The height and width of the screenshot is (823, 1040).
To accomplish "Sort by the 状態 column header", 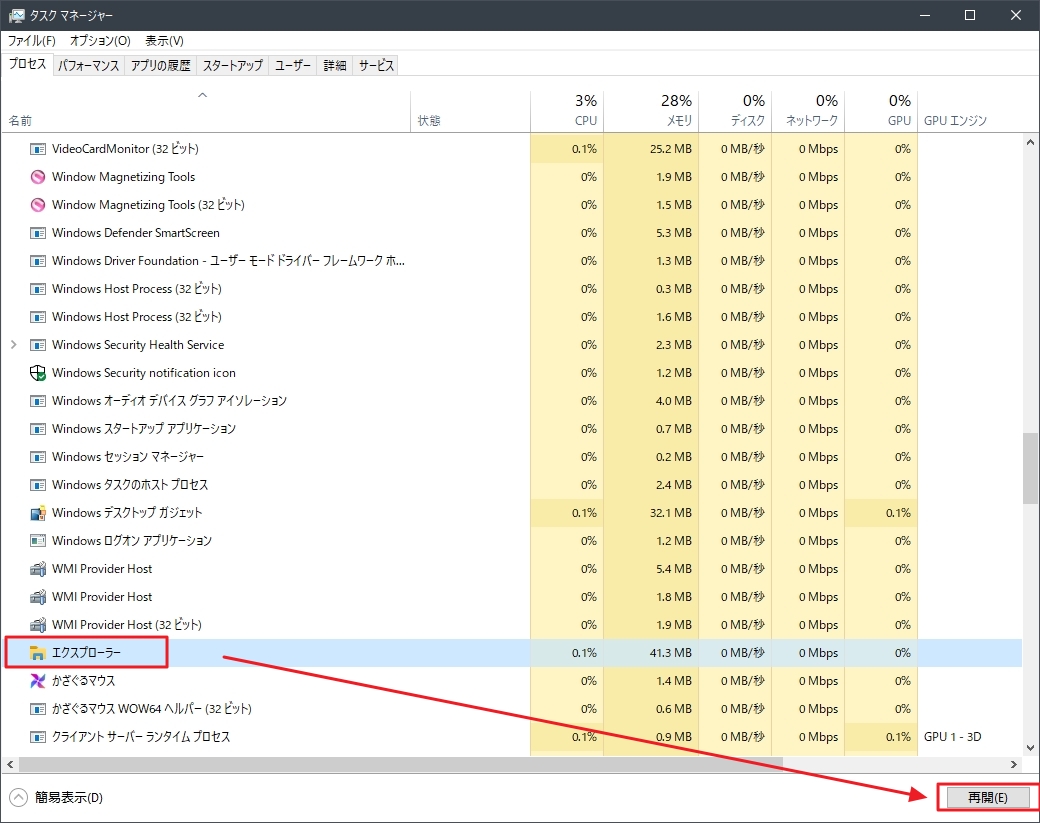I will pos(470,111).
